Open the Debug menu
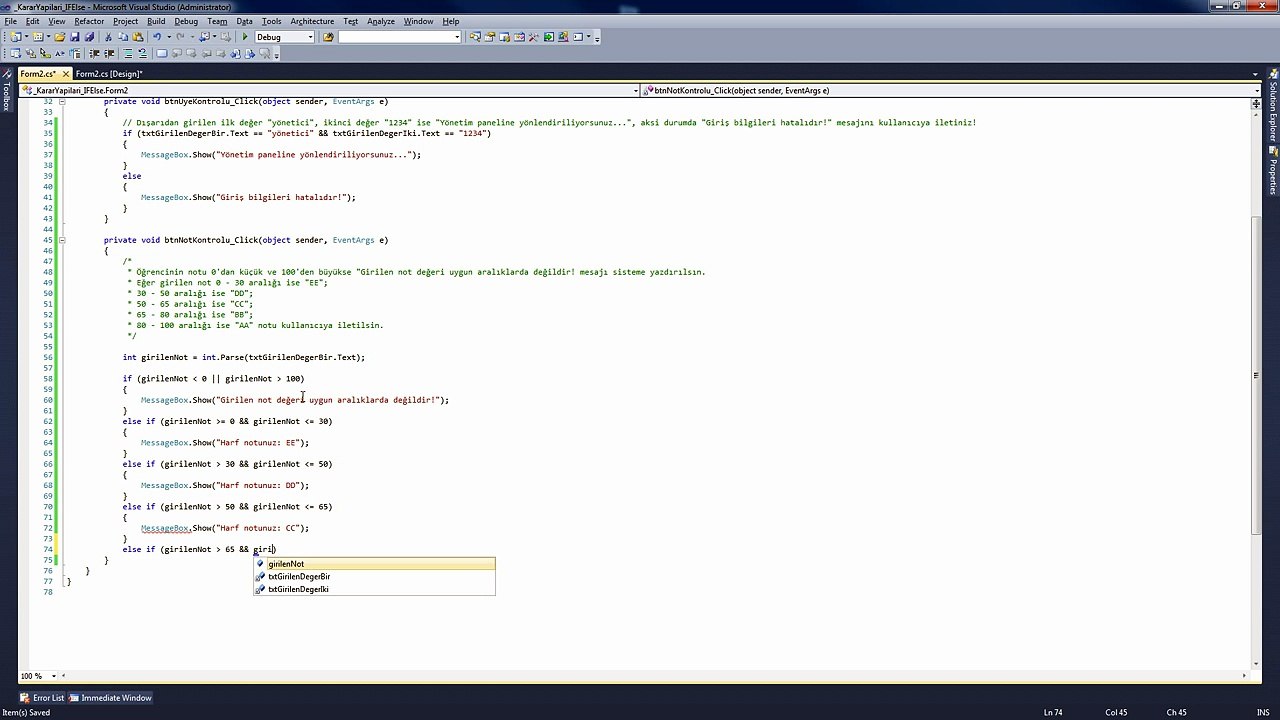The height and width of the screenshot is (720, 1280). [186, 21]
